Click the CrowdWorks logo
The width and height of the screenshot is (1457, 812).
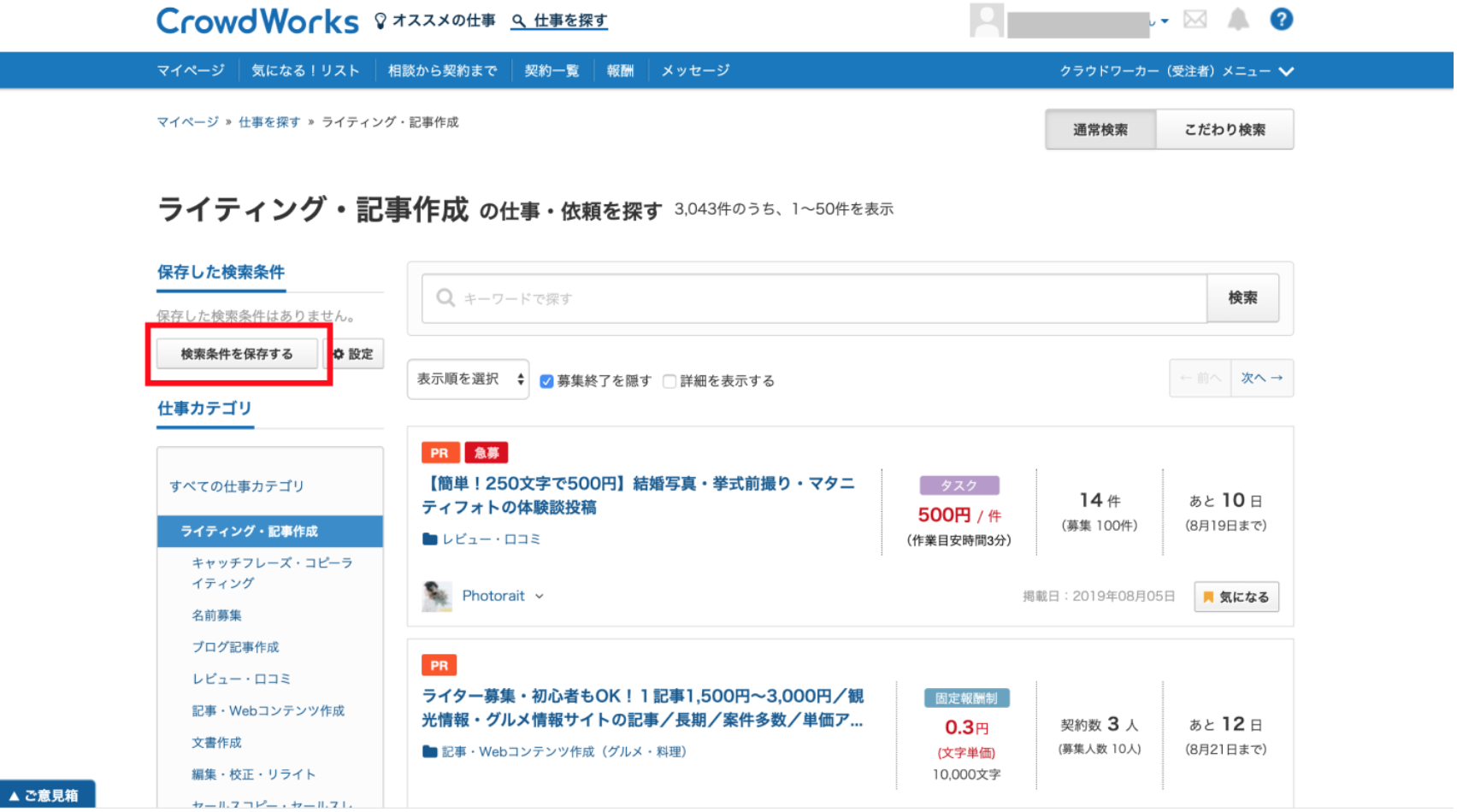[257, 21]
